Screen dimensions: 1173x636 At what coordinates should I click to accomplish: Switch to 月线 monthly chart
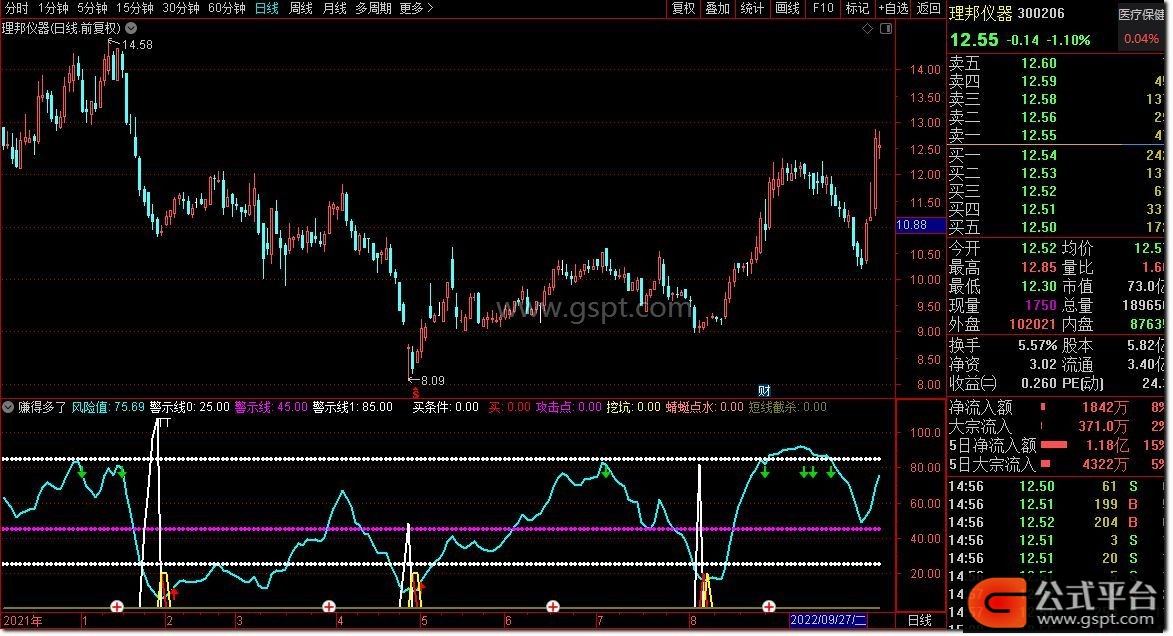pyautogui.click(x=334, y=8)
